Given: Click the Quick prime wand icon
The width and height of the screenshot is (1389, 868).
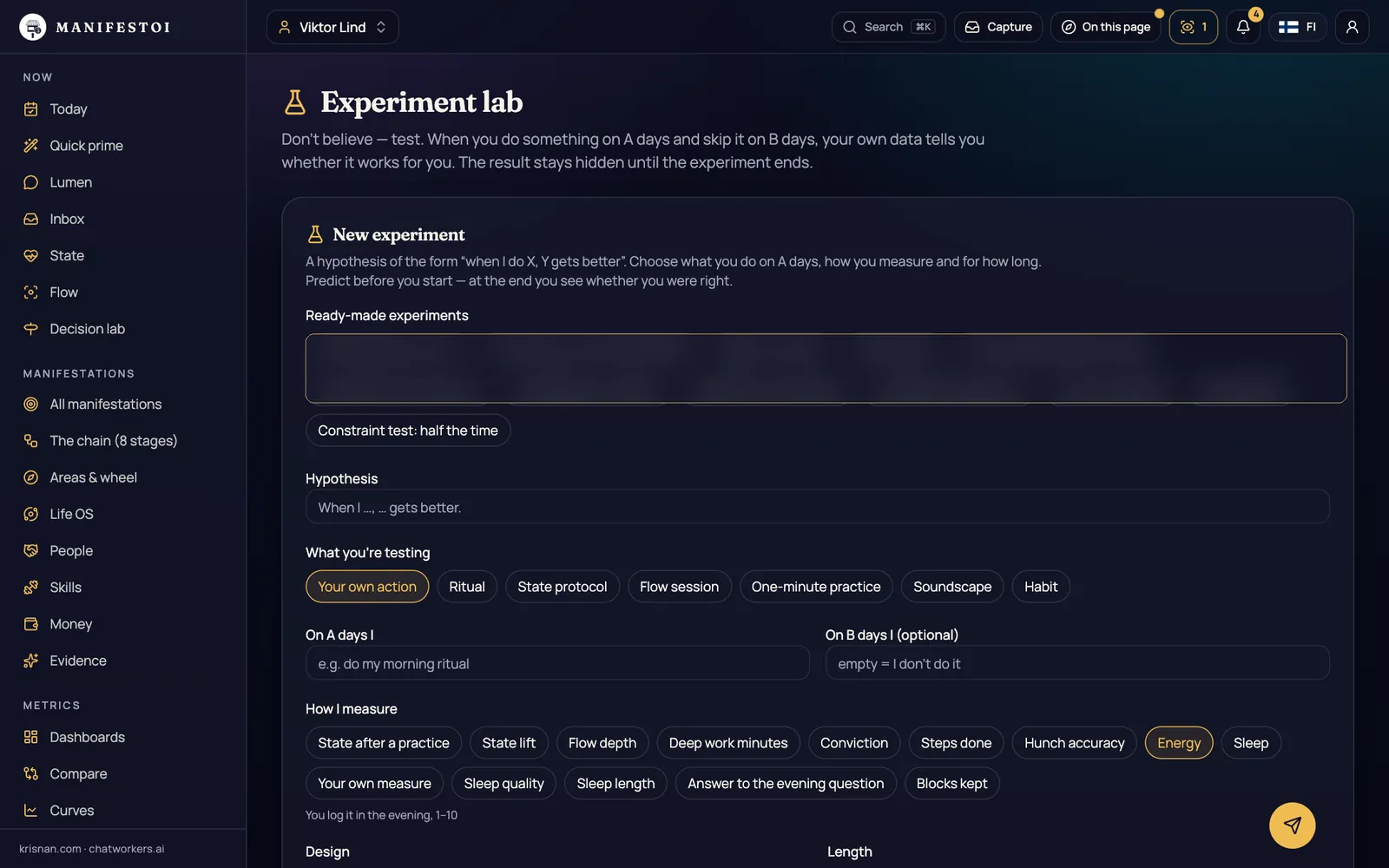Looking at the screenshot, I should click(x=31, y=146).
